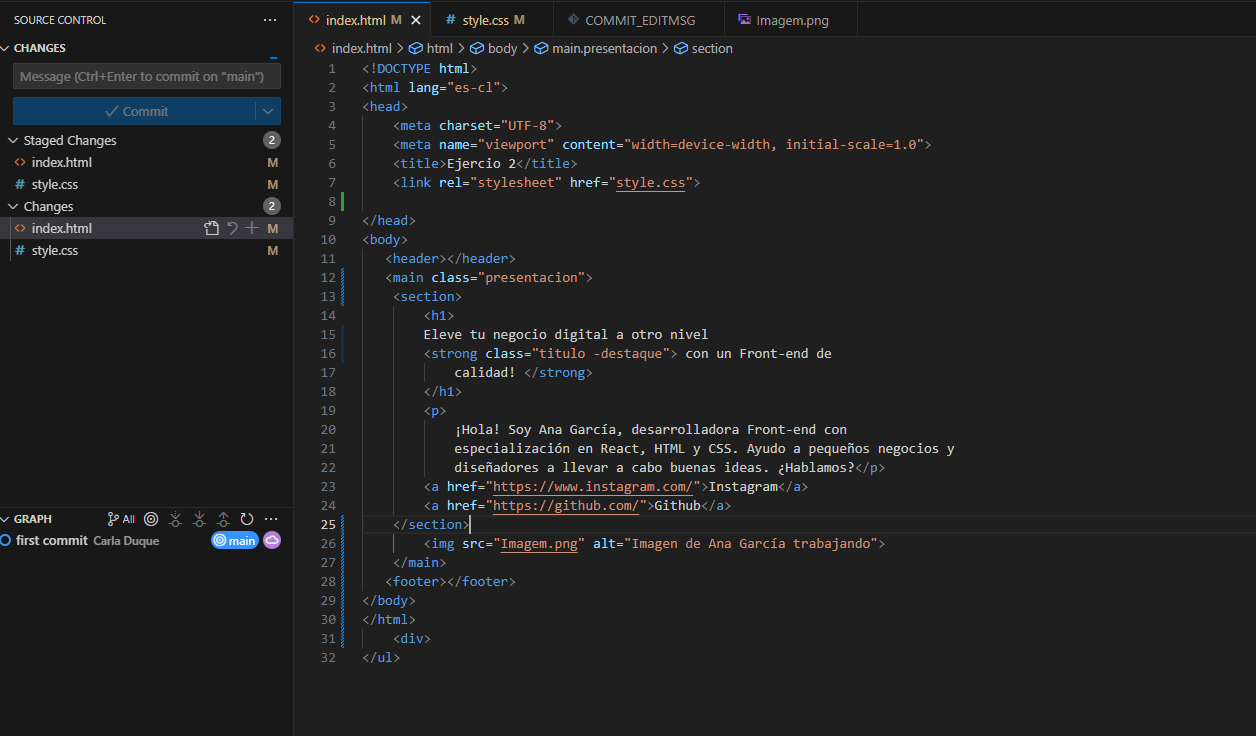This screenshot has height=736, width=1256.
Task: Follow the style.css link on line 7
Action: click(651, 183)
